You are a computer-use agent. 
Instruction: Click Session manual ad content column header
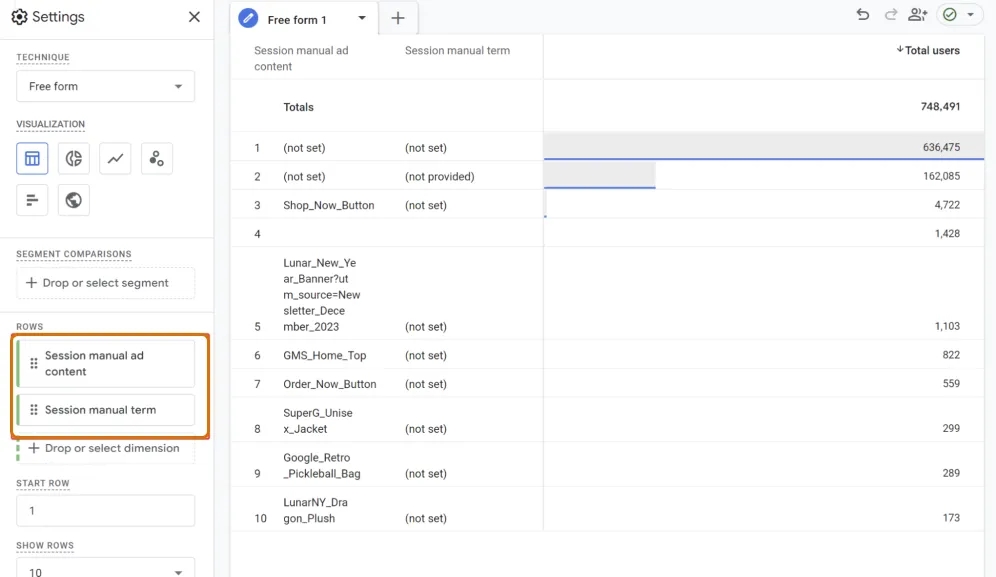pyautogui.click(x=301, y=58)
